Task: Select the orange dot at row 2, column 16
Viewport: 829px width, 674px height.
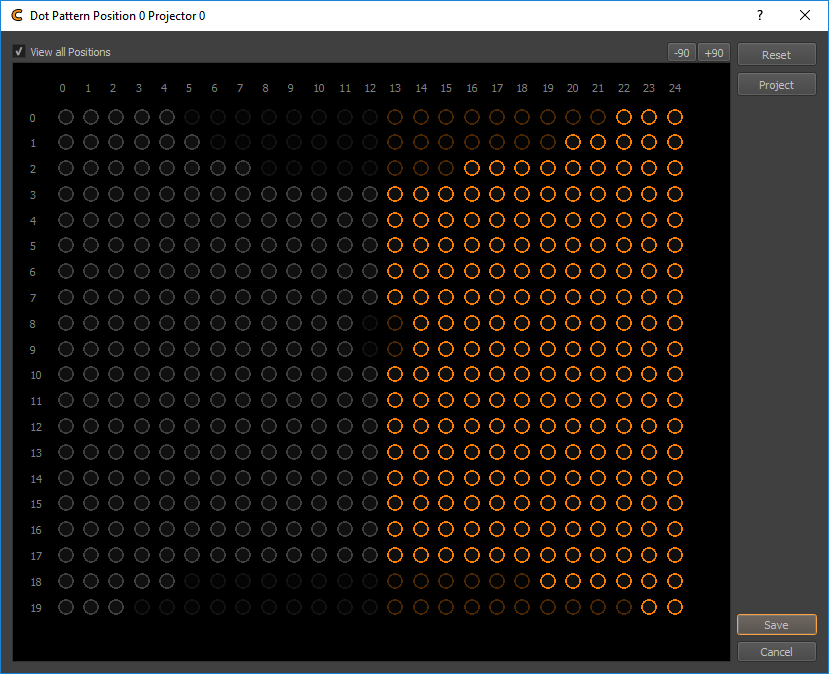Action: pyautogui.click(x=472, y=168)
